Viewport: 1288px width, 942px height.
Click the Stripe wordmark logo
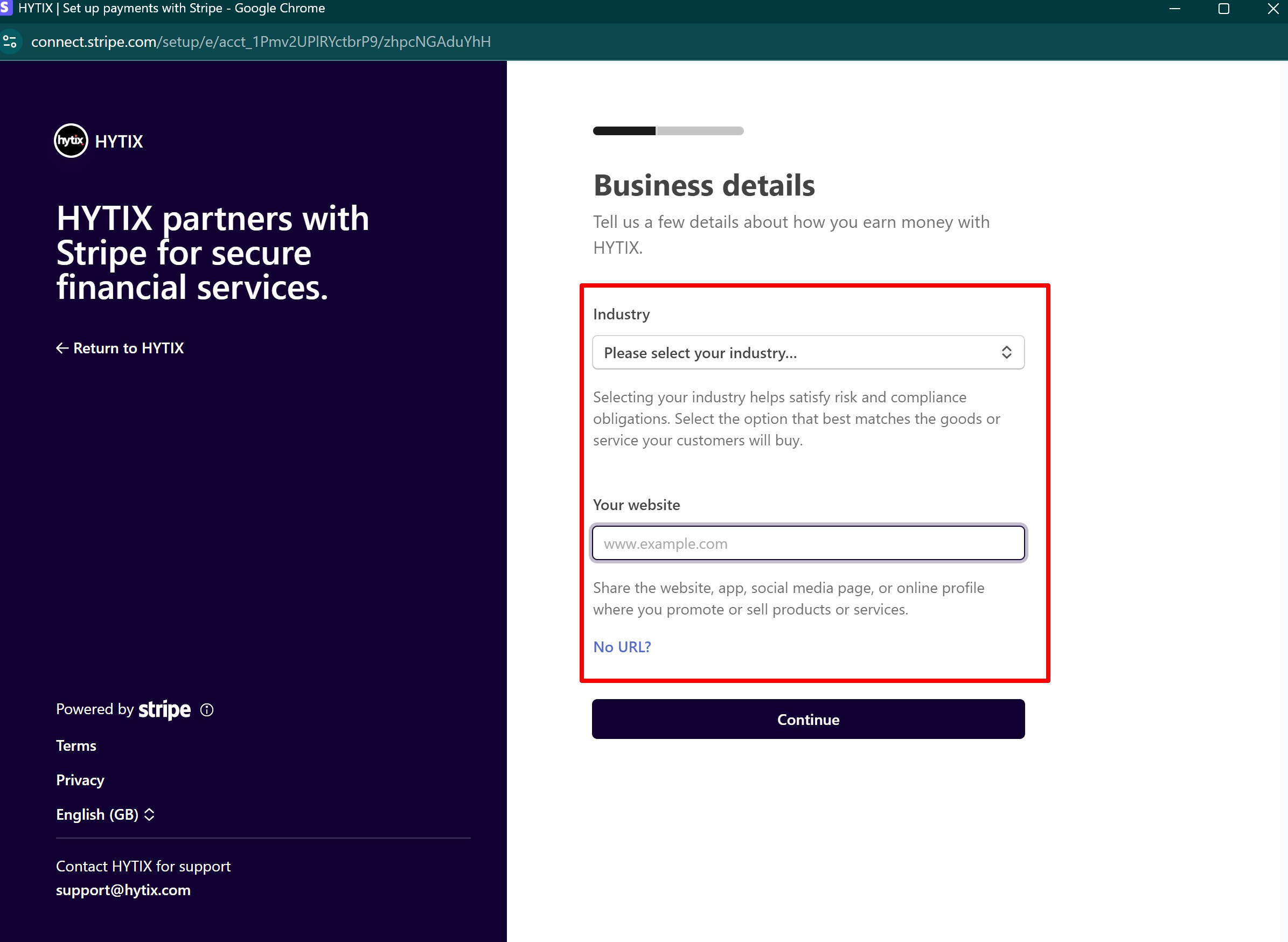coord(164,709)
